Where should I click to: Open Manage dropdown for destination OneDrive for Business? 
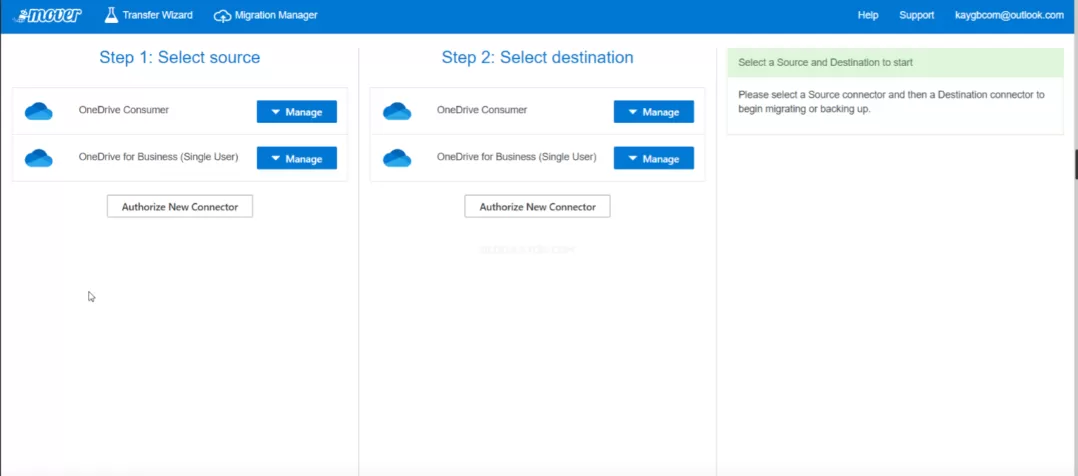coord(654,158)
